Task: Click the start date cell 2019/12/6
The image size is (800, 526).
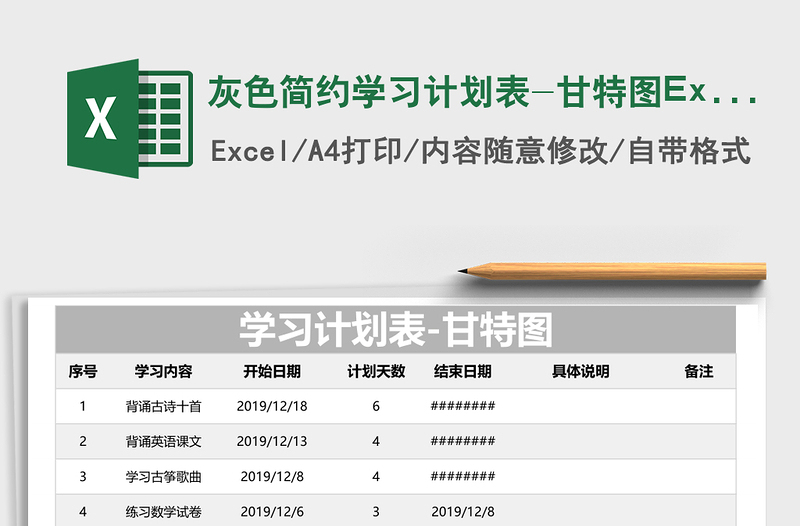Action: coord(272,511)
